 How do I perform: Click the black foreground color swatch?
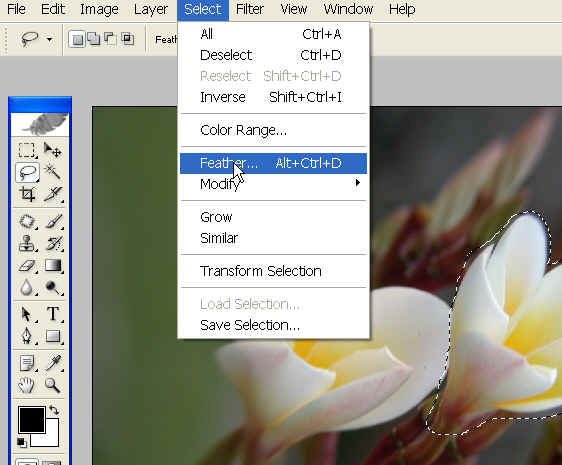(x=32, y=419)
